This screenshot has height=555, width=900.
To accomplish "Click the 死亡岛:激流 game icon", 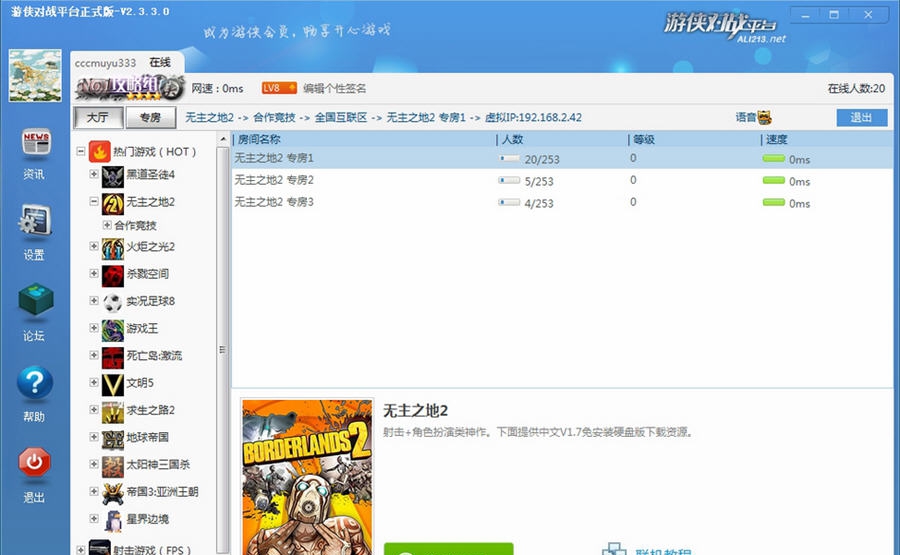I will [112, 358].
